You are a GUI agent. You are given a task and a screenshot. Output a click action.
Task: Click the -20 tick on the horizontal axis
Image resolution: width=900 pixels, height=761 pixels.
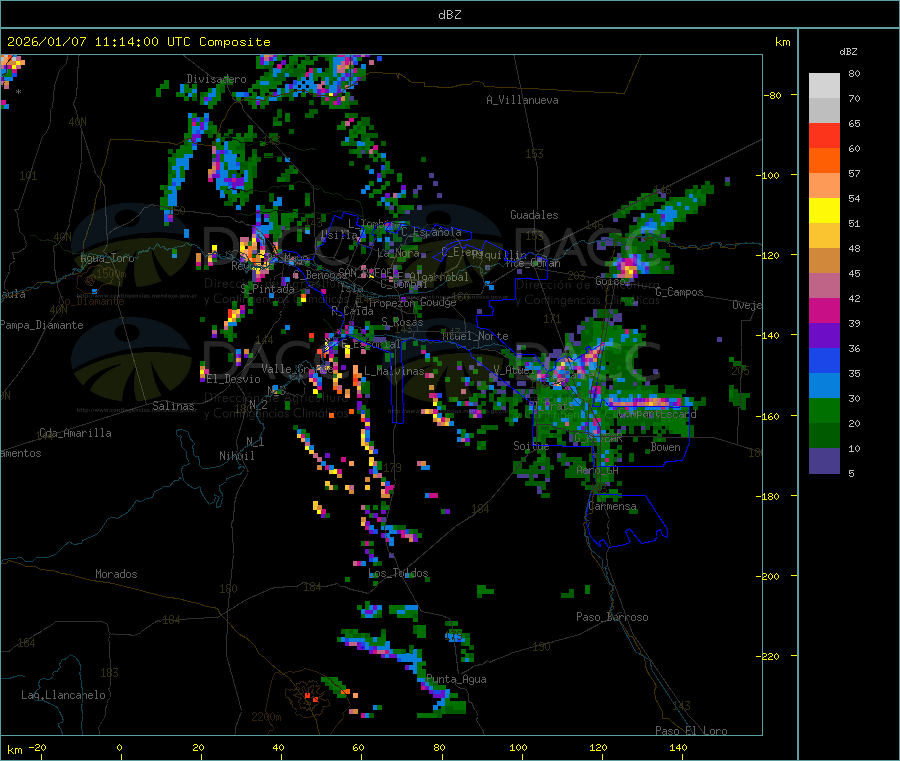tap(37, 747)
